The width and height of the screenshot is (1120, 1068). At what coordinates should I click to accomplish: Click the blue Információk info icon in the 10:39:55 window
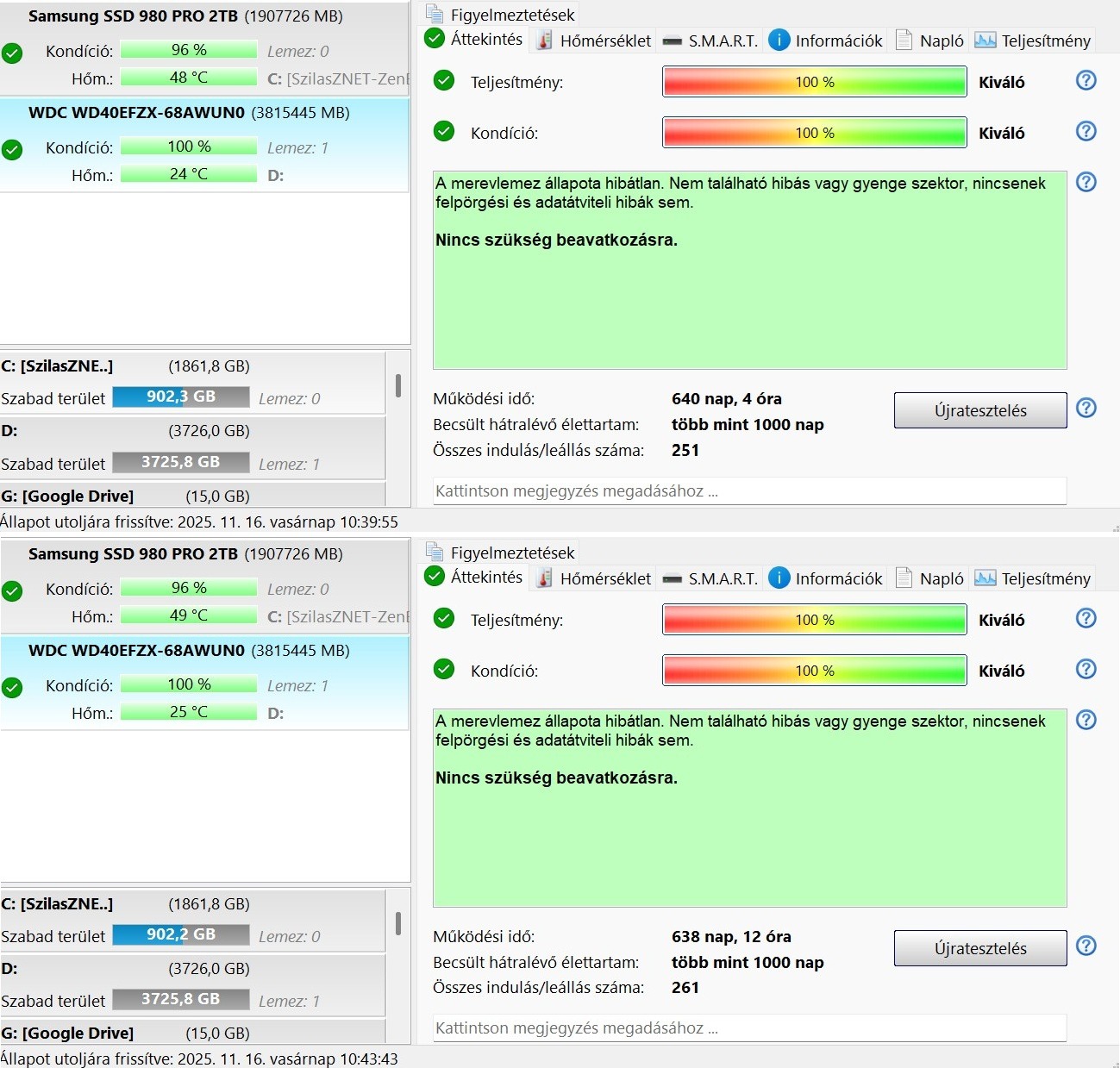[779, 40]
